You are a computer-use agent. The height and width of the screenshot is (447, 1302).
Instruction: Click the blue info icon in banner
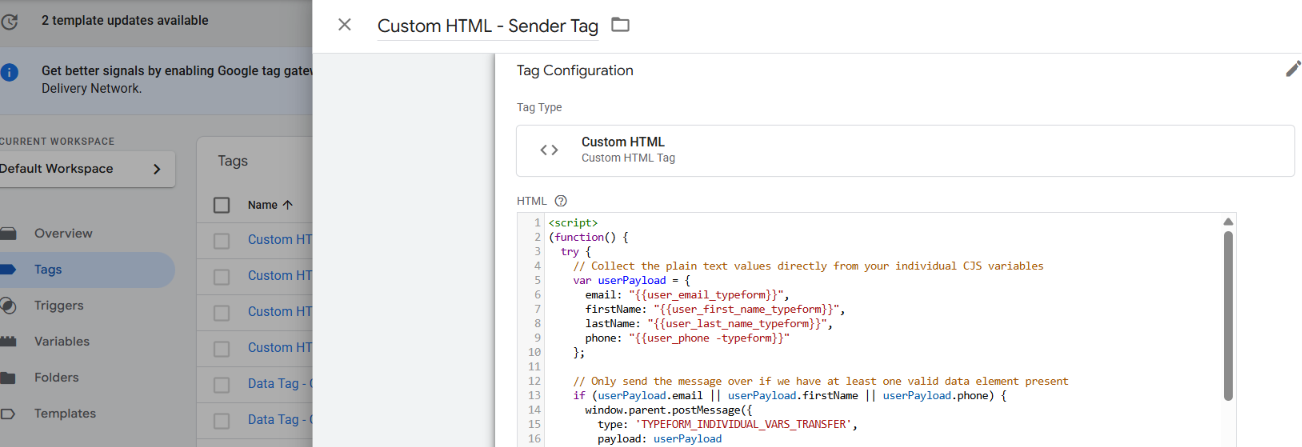click(9, 73)
